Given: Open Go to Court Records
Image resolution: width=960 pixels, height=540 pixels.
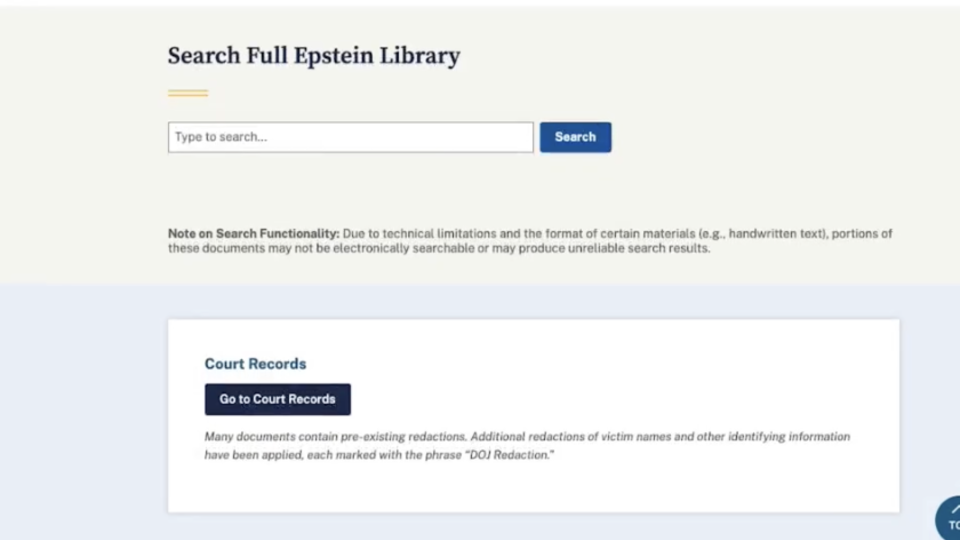Looking at the screenshot, I should click(x=277, y=399).
